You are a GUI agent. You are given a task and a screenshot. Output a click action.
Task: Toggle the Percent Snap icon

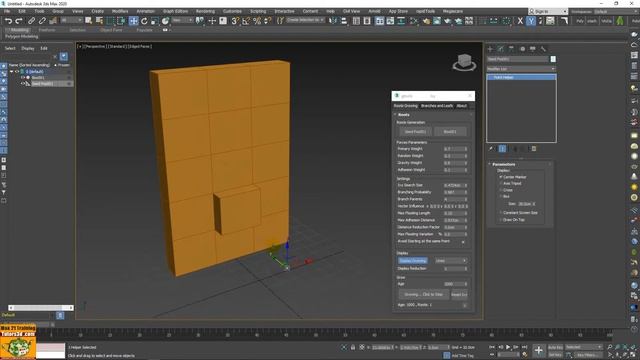(257, 21)
